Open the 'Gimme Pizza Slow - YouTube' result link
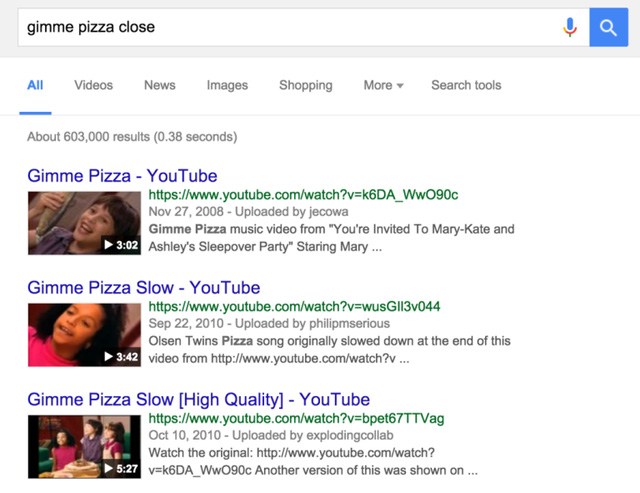This screenshot has height=493, width=640. (x=144, y=288)
